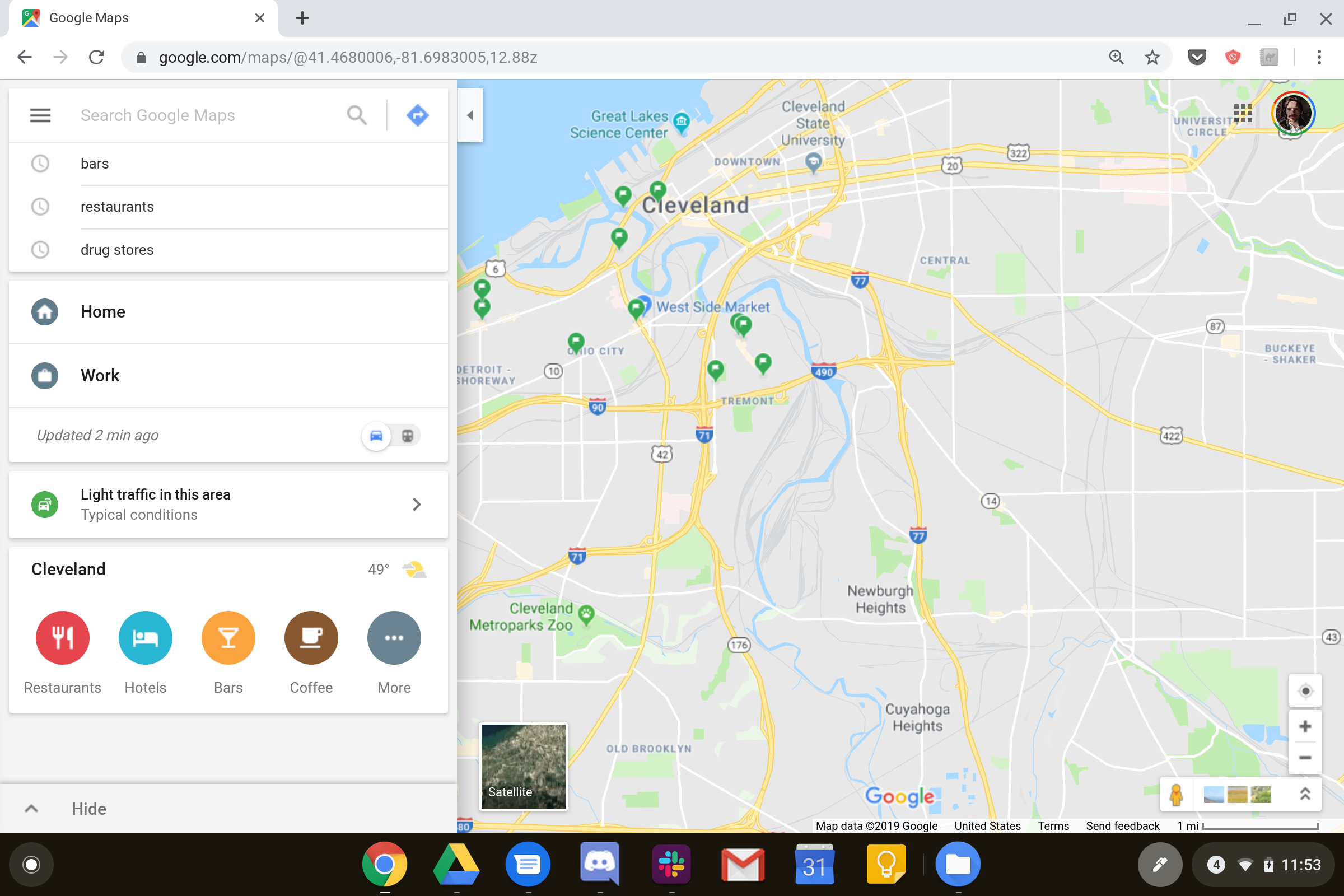Select the Hotels category icon
The width and height of the screenshot is (1344, 896).
[x=145, y=638]
